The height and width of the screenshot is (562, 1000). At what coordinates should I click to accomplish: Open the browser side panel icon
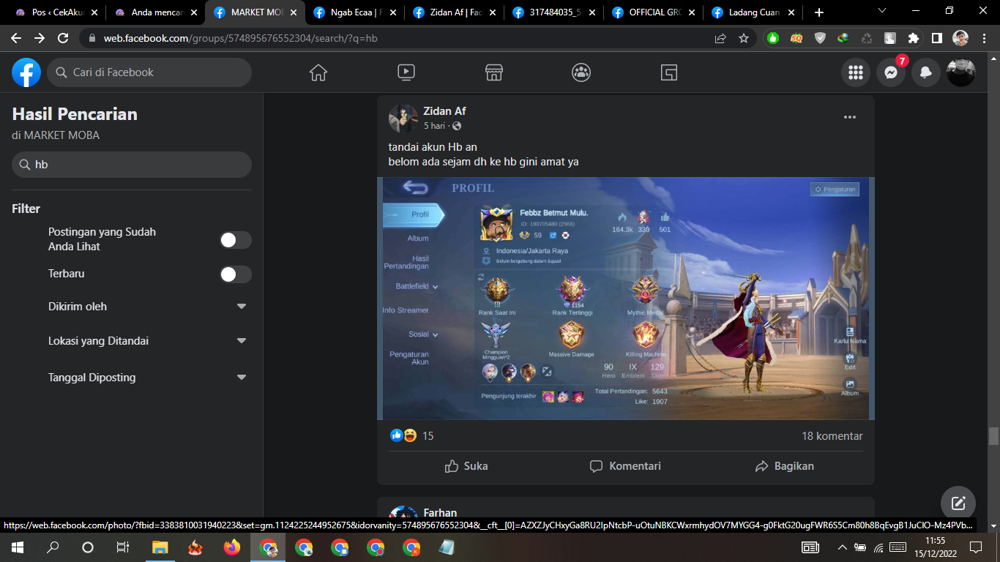(x=937, y=38)
